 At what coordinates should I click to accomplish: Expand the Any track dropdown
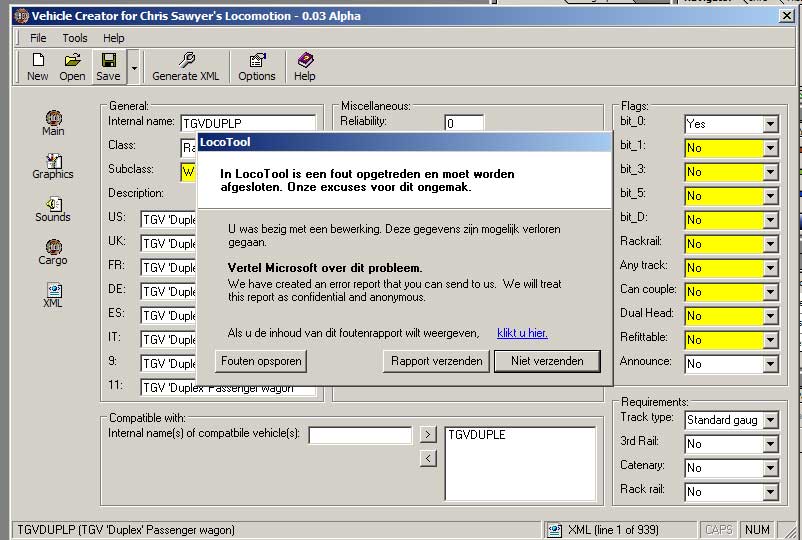(770, 268)
